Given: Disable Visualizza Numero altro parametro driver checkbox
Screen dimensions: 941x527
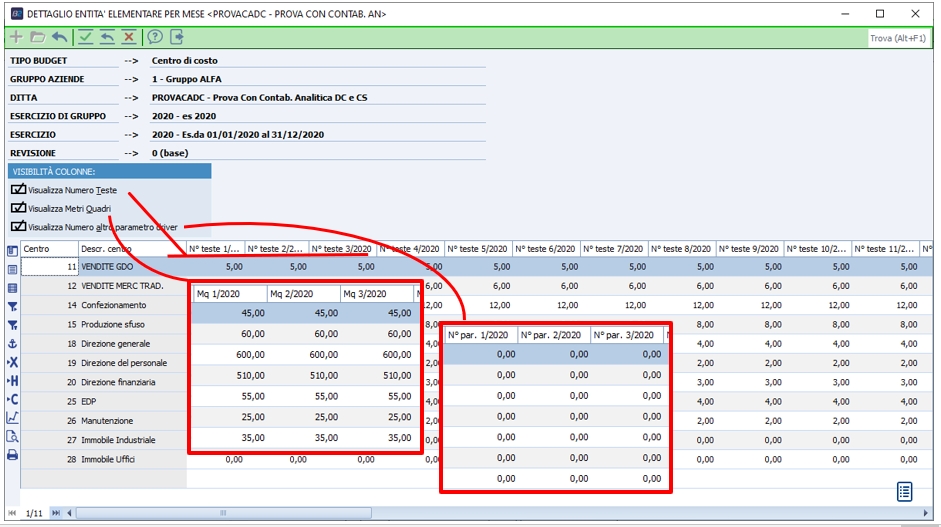Looking at the screenshot, I should pyautogui.click(x=18, y=226).
